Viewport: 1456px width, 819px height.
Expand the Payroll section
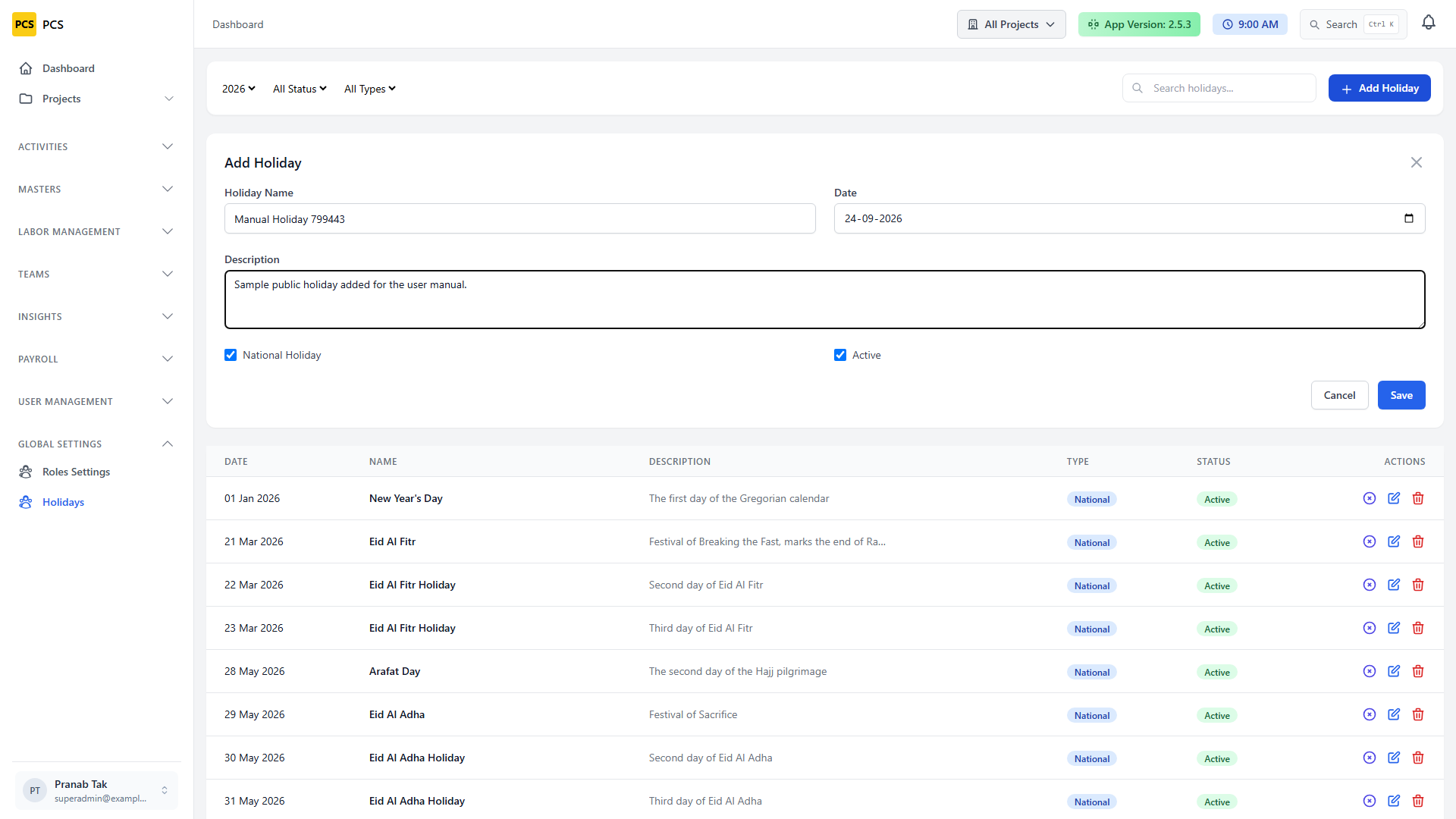[96, 359]
